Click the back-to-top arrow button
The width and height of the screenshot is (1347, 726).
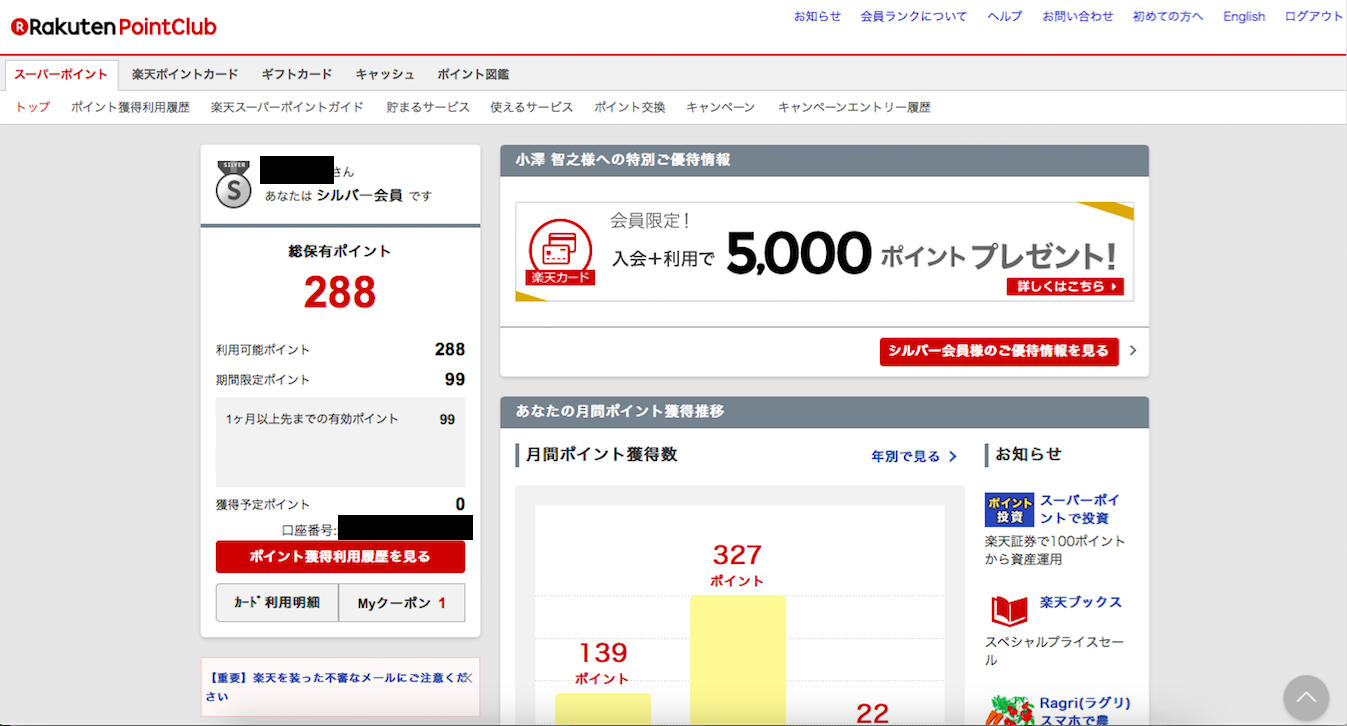pos(1306,698)
